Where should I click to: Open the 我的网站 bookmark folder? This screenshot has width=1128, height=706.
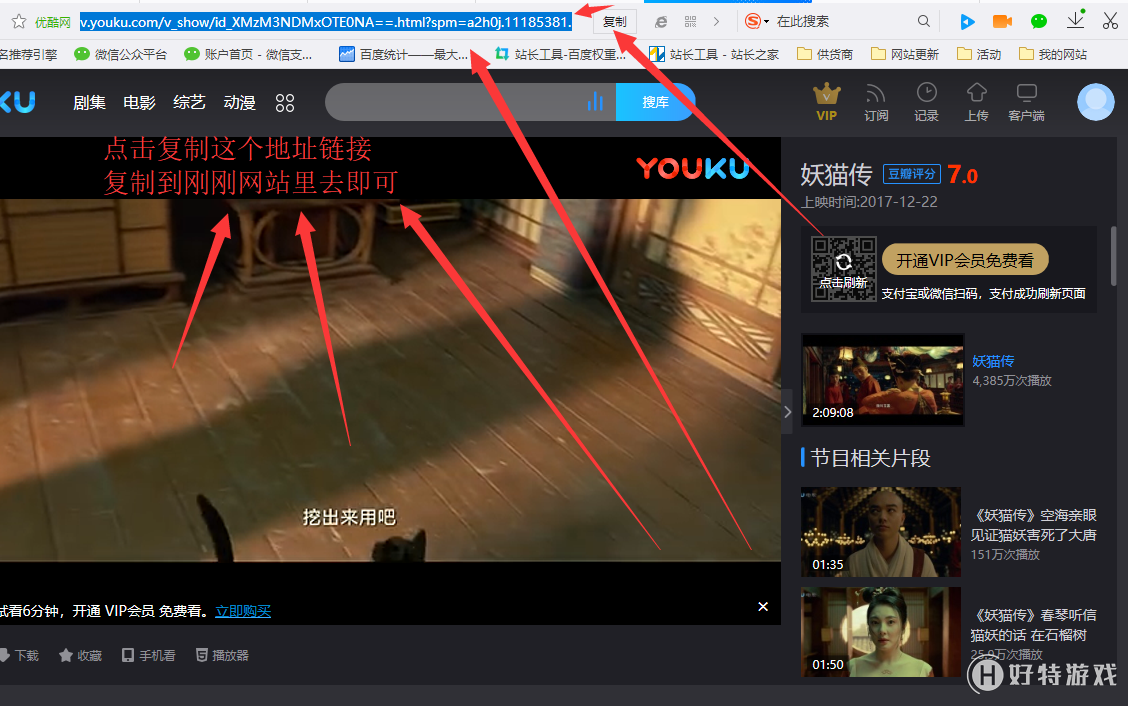[1053, 54]
